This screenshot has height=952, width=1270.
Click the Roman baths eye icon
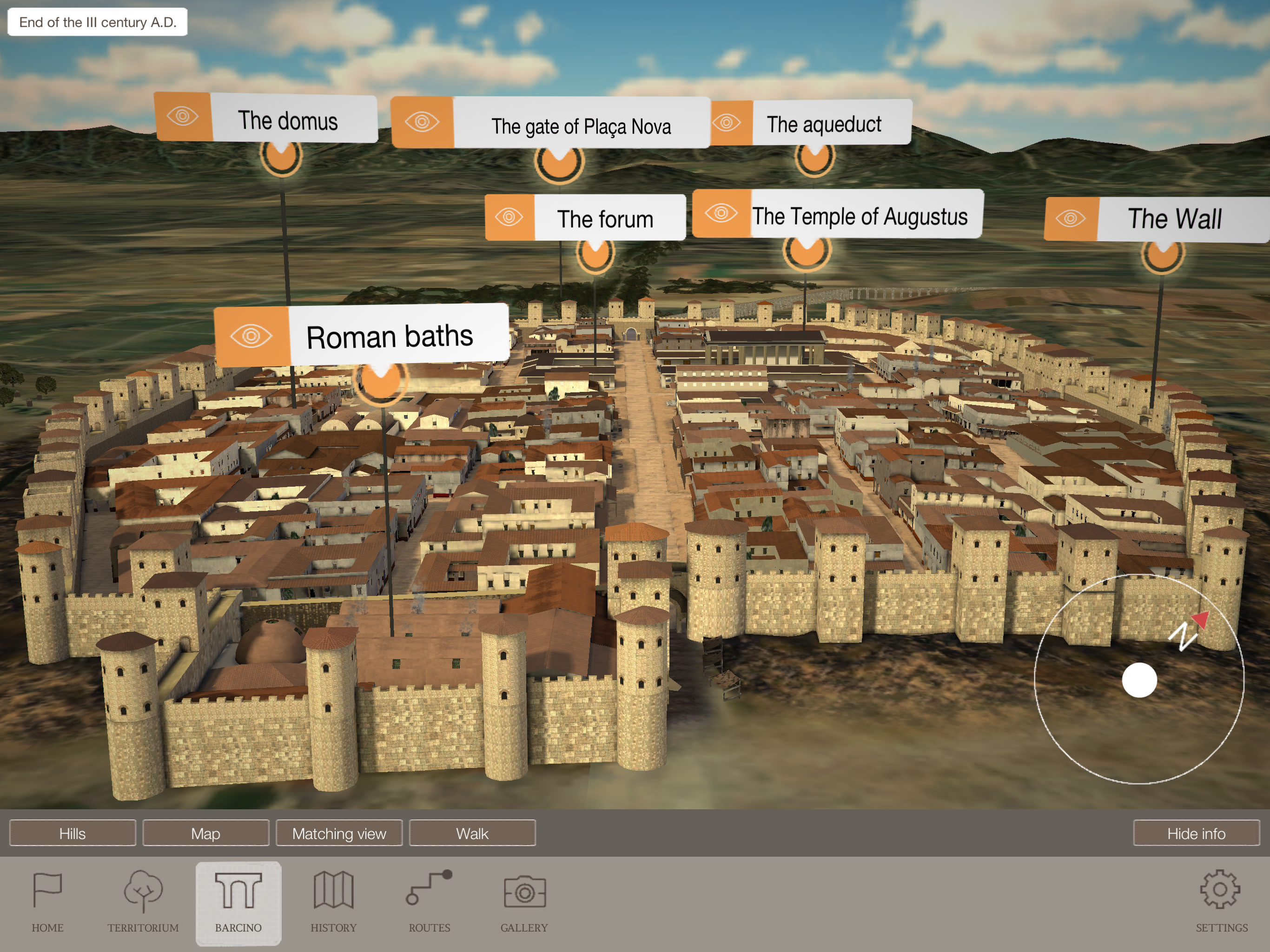pyautogui.click(x=251, y=336)
